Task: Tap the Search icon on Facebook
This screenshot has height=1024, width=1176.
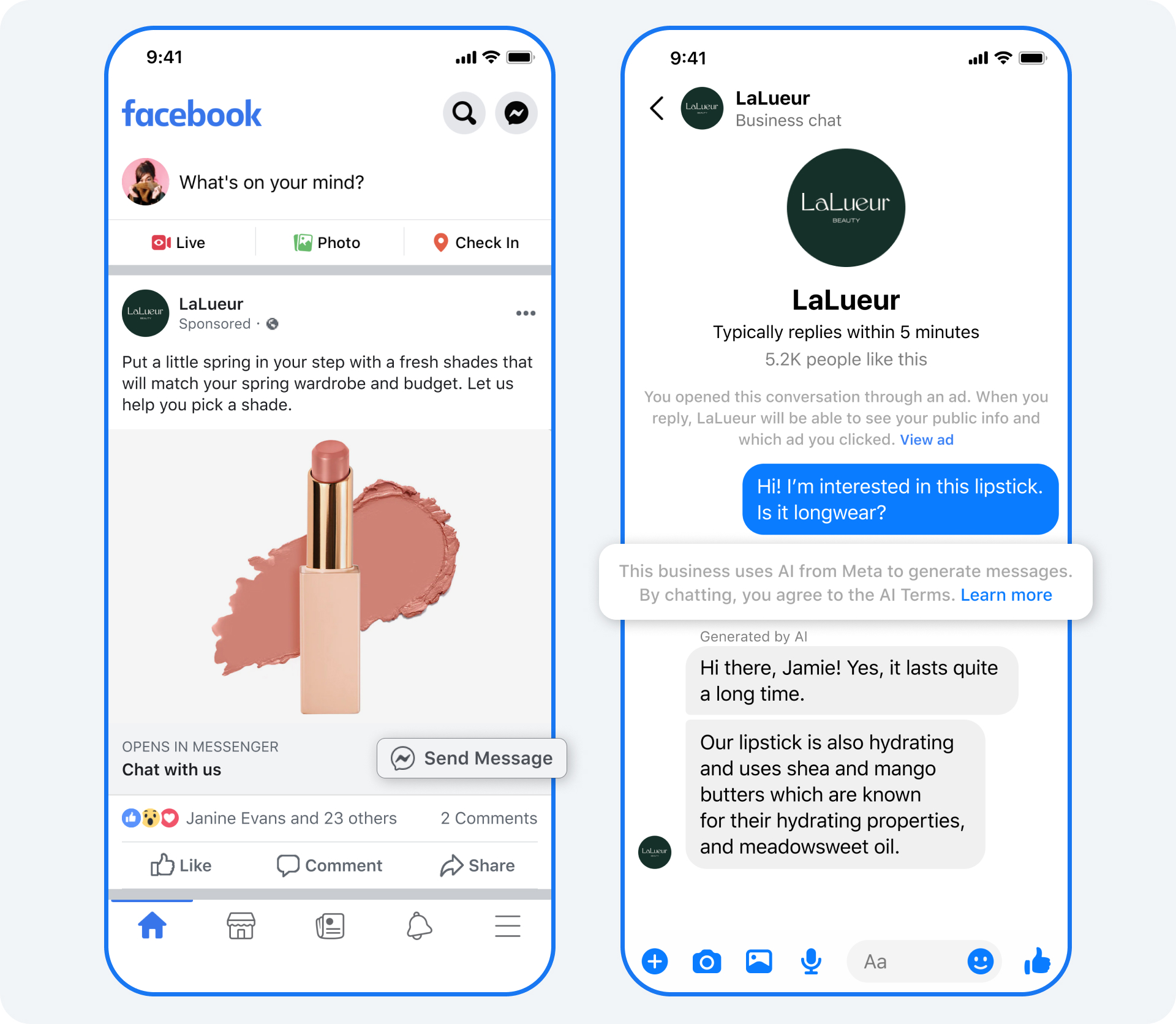Action: click(461, 113)
